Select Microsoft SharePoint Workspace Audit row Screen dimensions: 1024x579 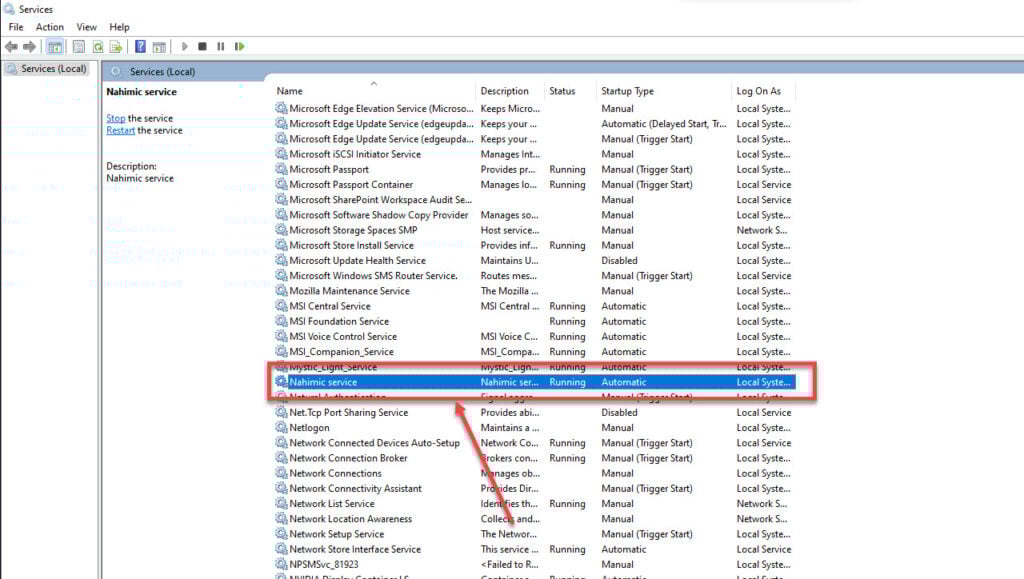(x=534, y=200)
